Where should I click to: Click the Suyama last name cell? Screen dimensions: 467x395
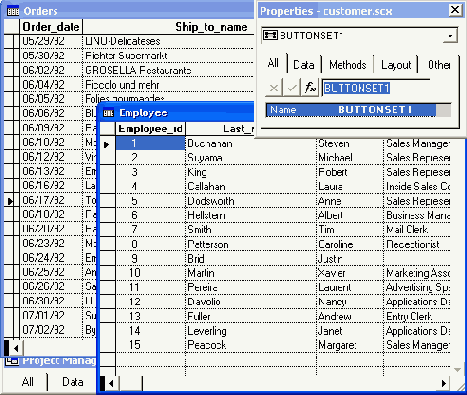tap(251, 157)
